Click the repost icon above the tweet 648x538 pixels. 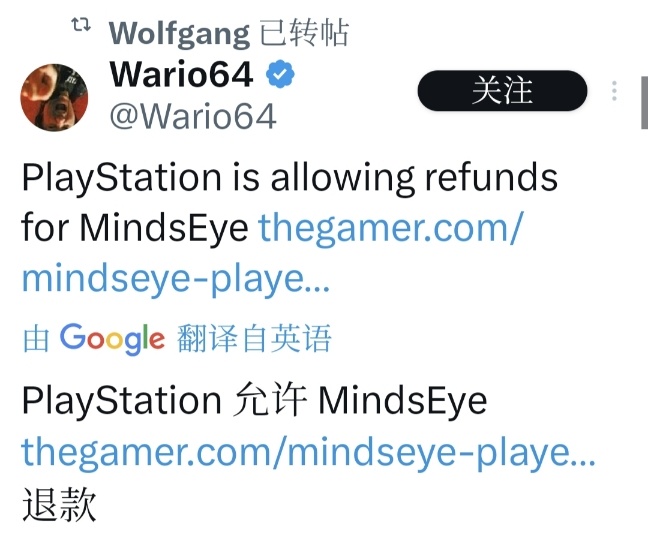(81, 25)
